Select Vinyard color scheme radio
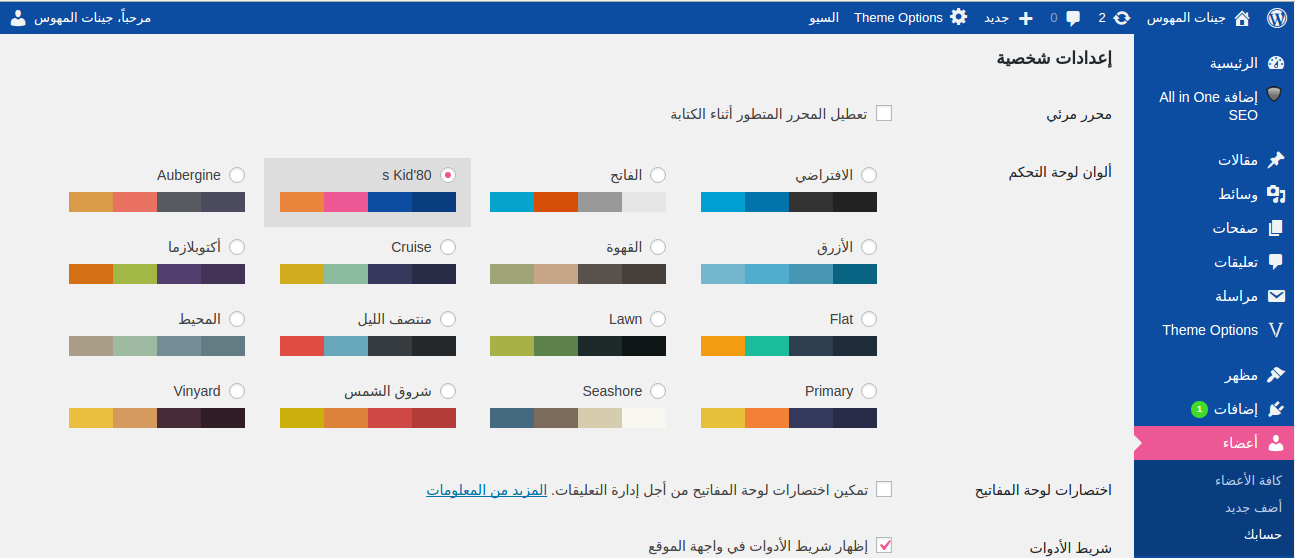 (237, 391)
